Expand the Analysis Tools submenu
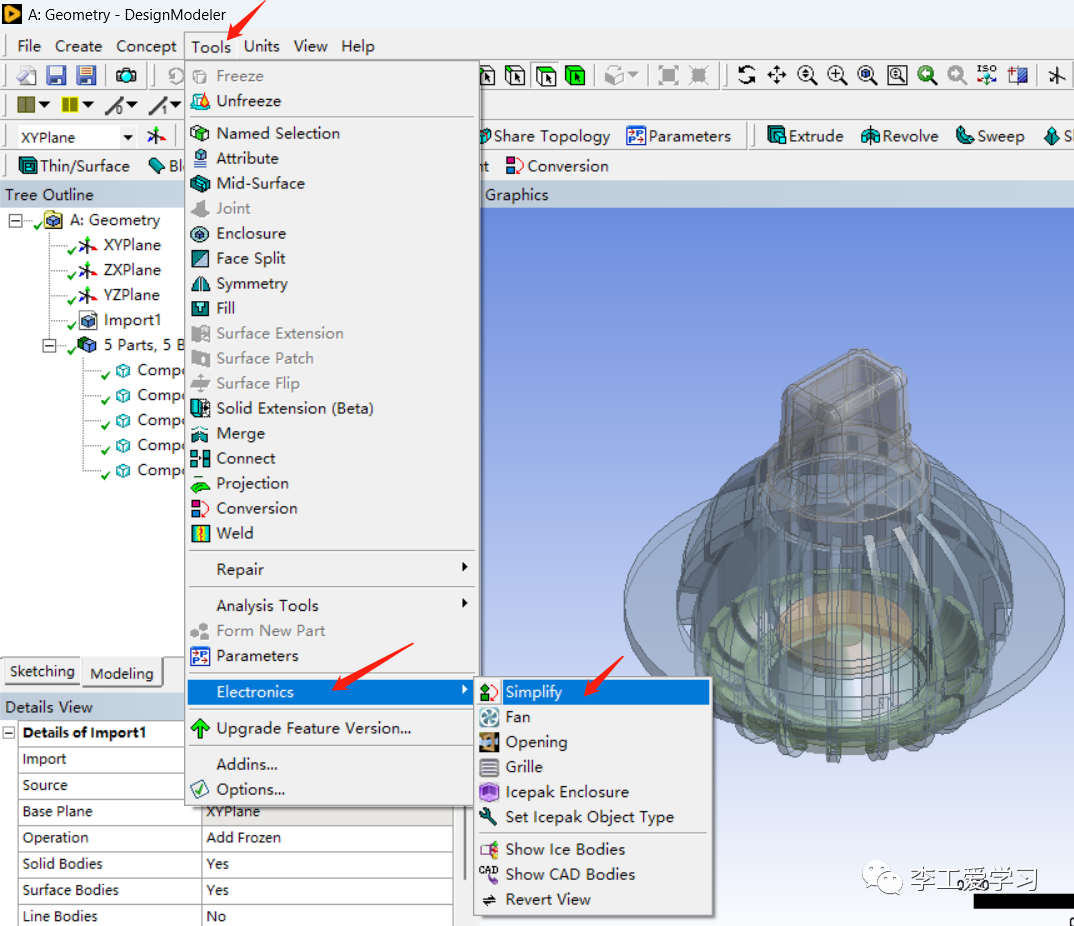The height and width of the screenshot is (926, 1074). click(332, 605)
